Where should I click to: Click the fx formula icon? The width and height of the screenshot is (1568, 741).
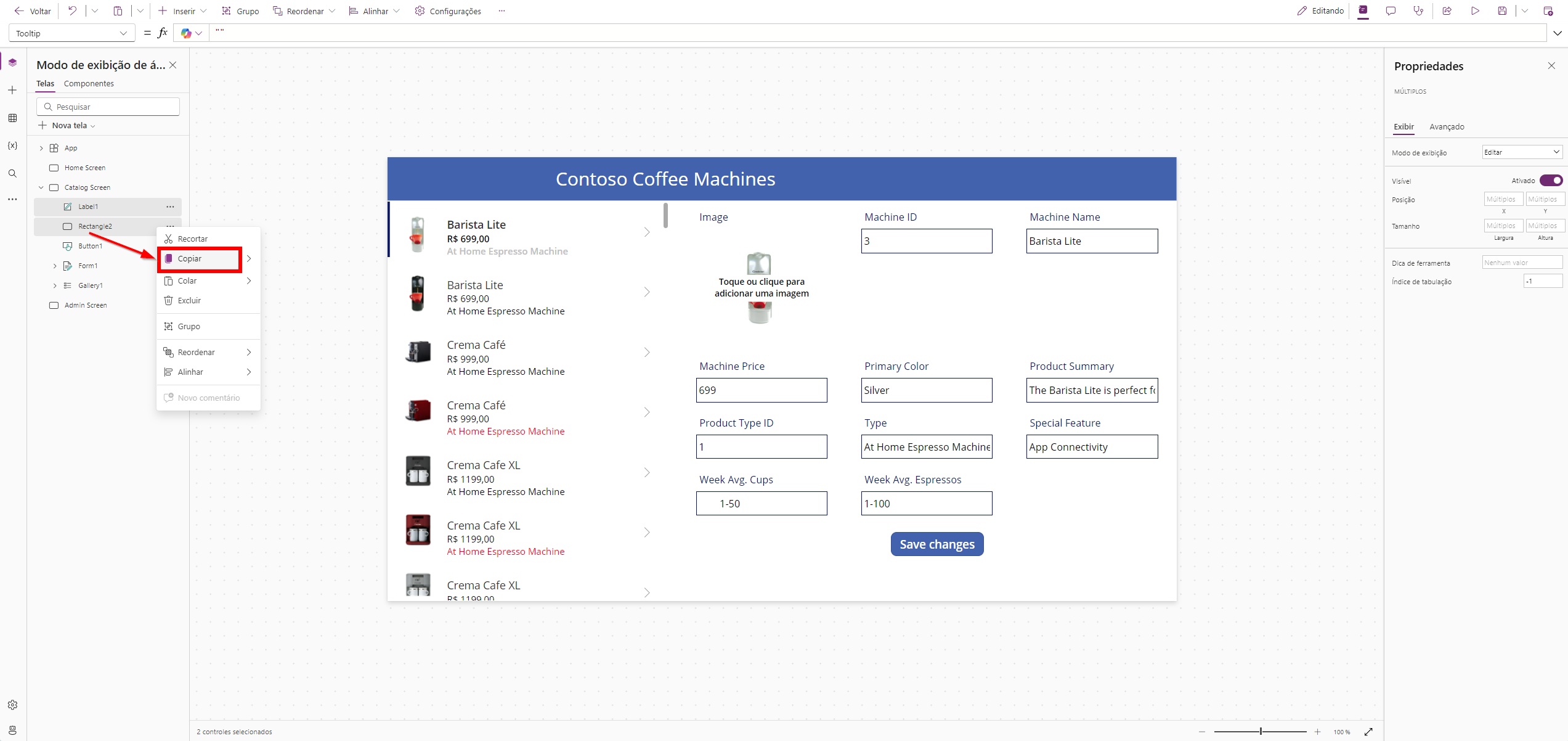tap(163, 33)
